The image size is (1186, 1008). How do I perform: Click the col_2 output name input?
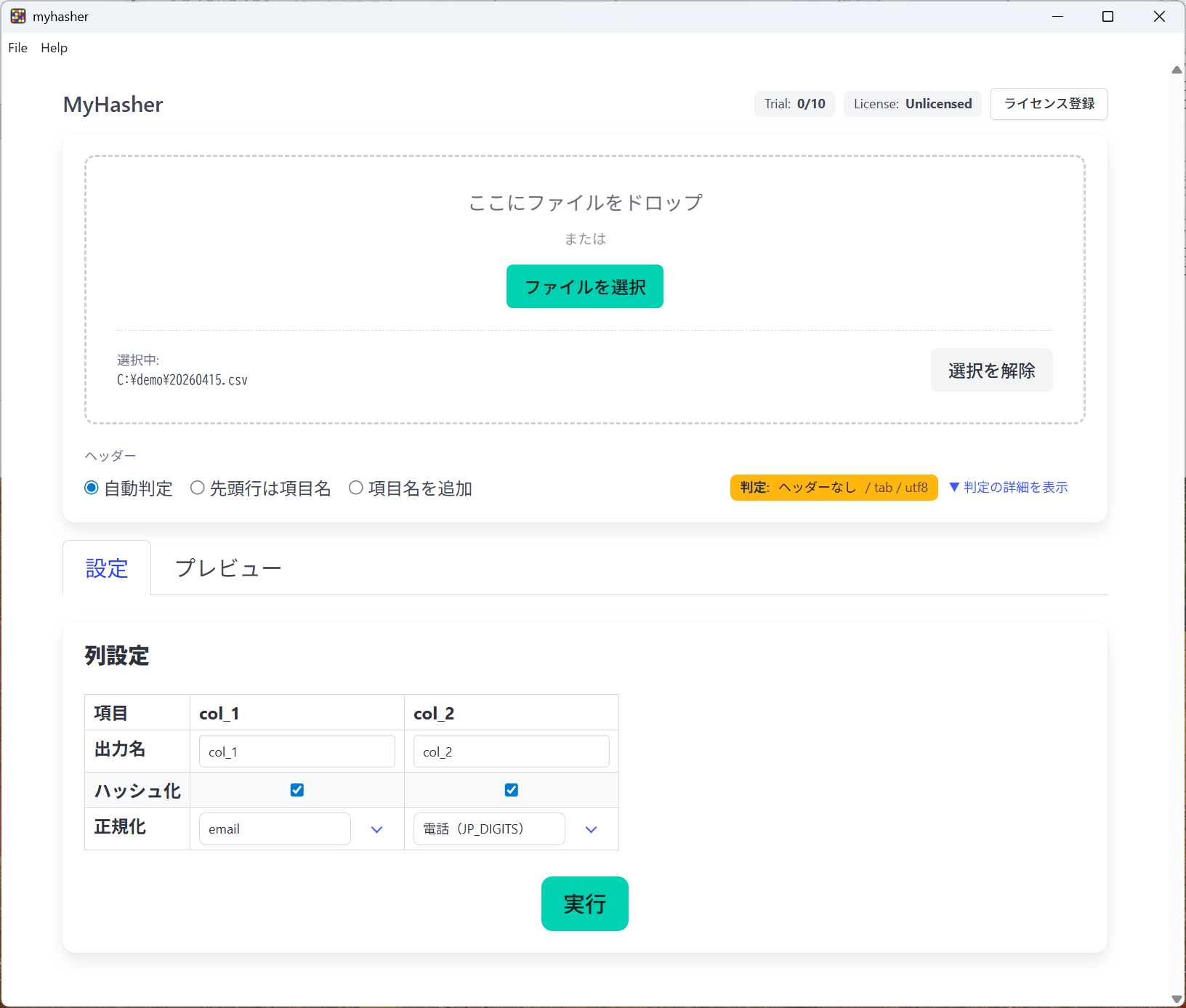point(512,751)
